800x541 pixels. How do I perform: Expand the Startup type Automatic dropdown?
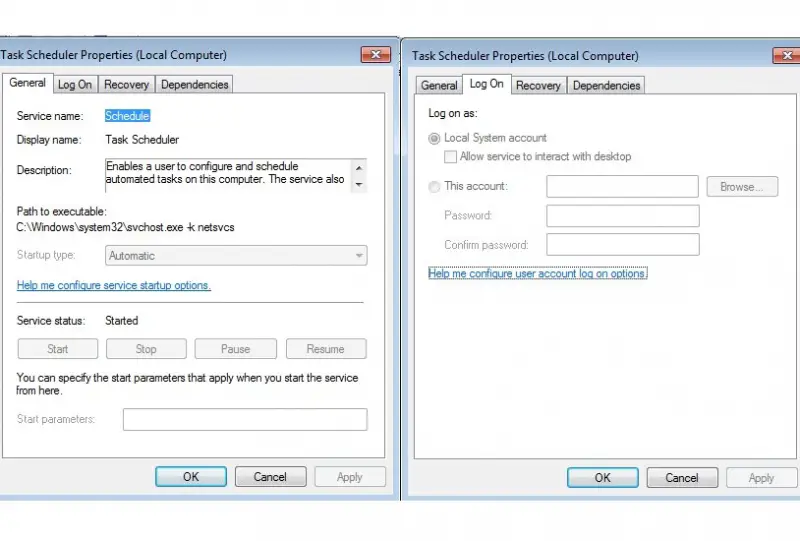(236, 256)
